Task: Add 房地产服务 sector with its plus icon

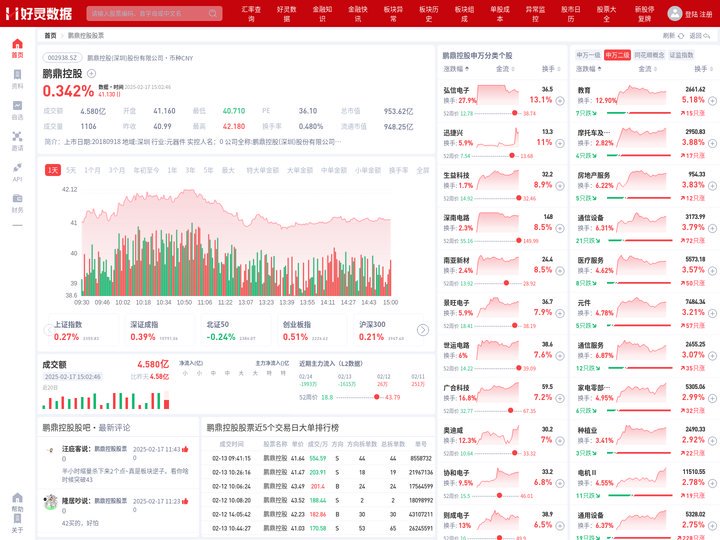Action: [712, 186]
